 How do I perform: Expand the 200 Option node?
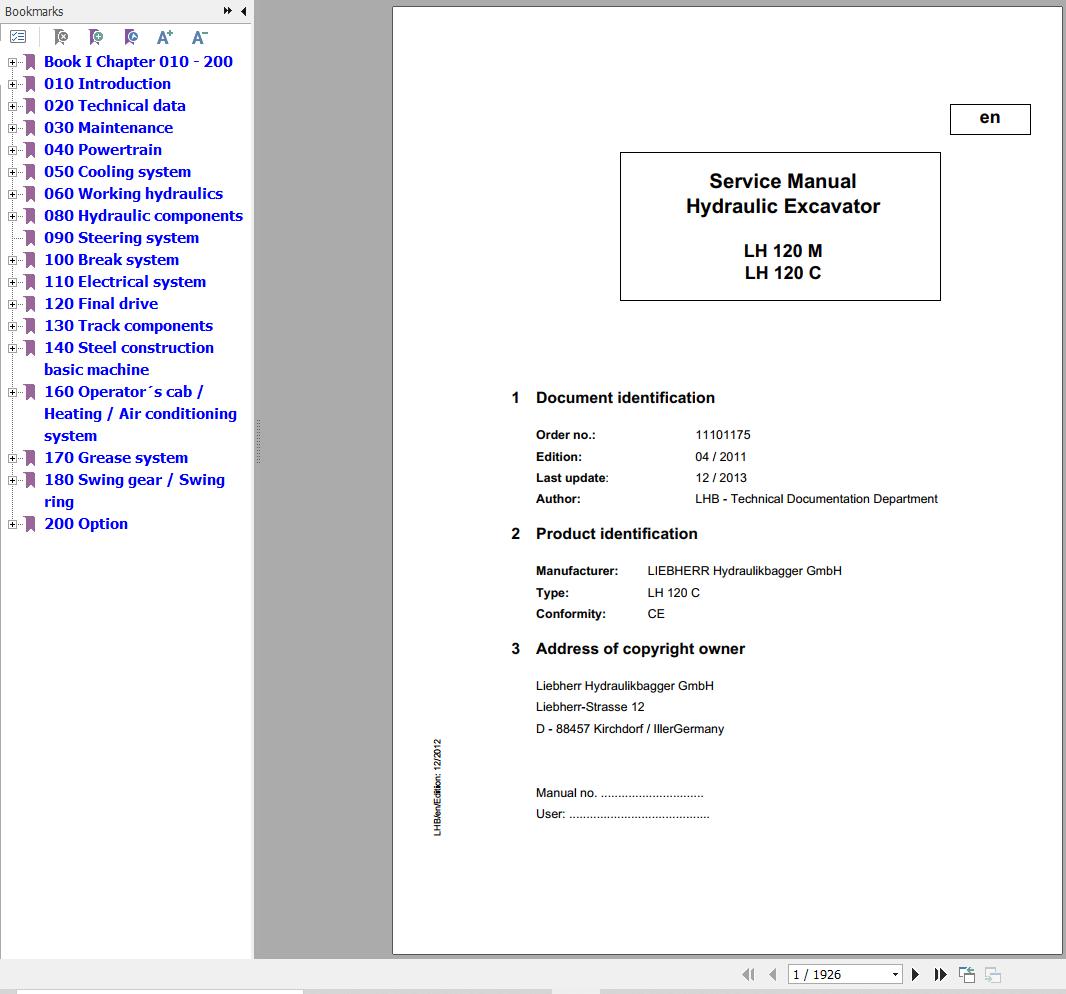[x=12, y=524]
